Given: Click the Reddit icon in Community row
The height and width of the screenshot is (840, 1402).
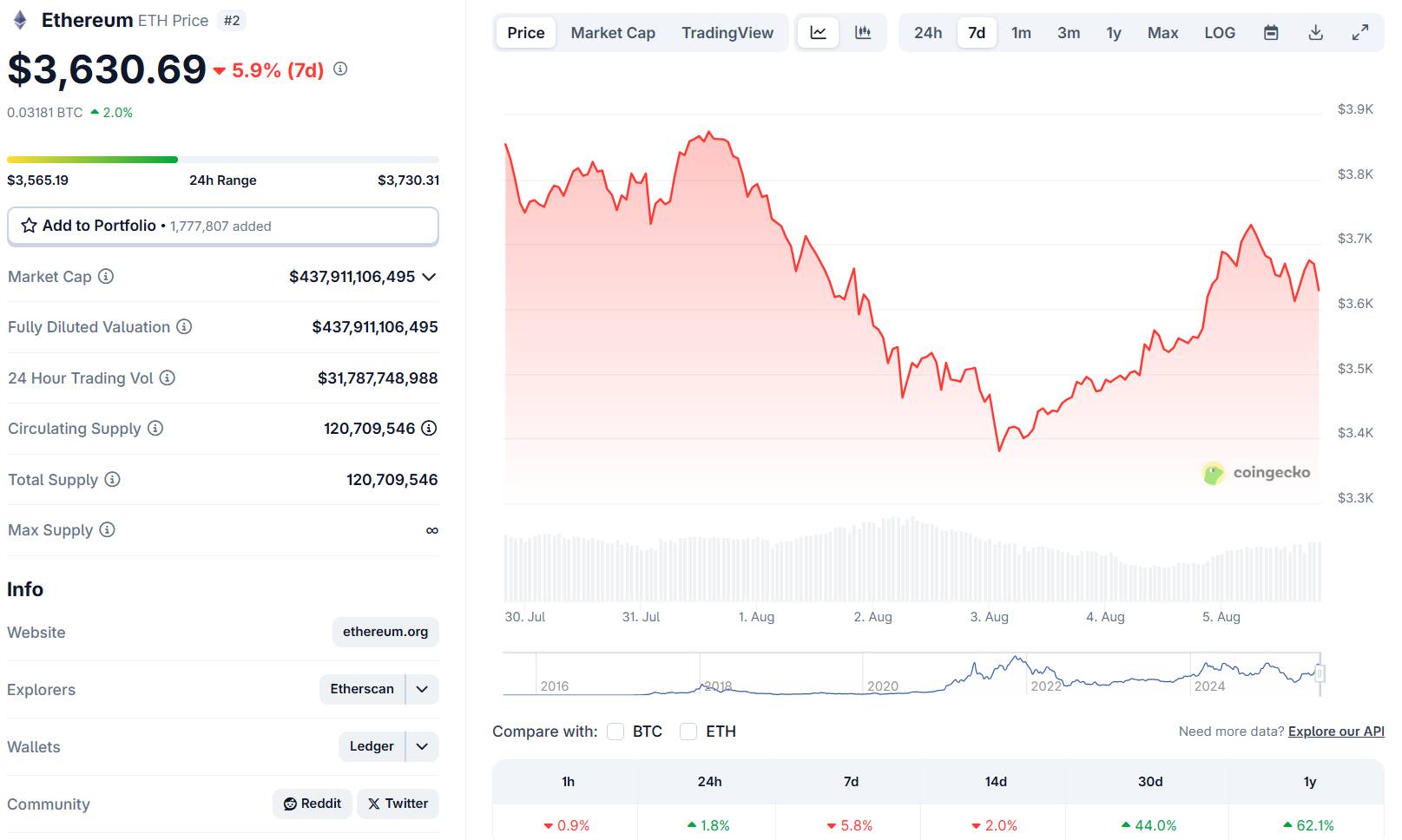Looking at the screenshot, I should point(290,804).
